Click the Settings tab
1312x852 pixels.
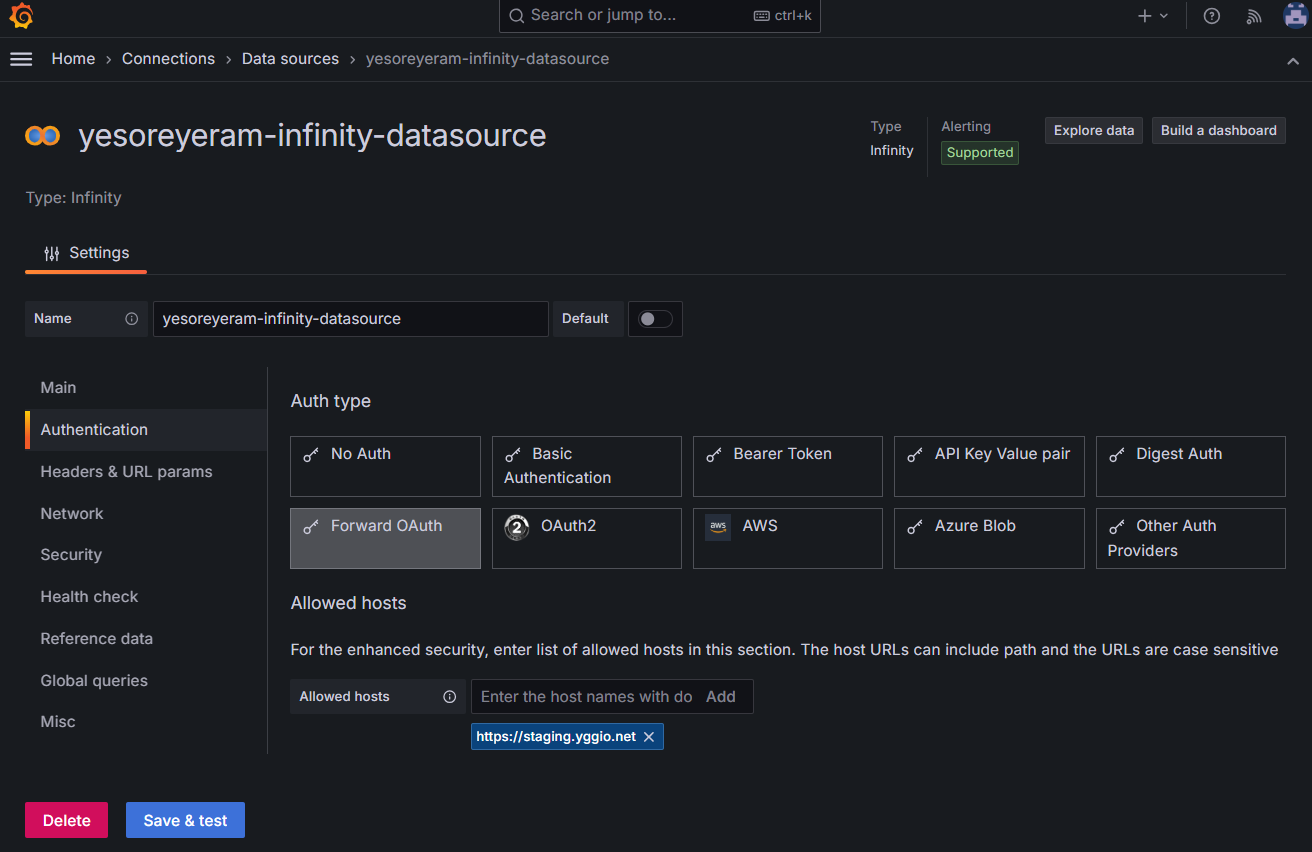[87, 253]
